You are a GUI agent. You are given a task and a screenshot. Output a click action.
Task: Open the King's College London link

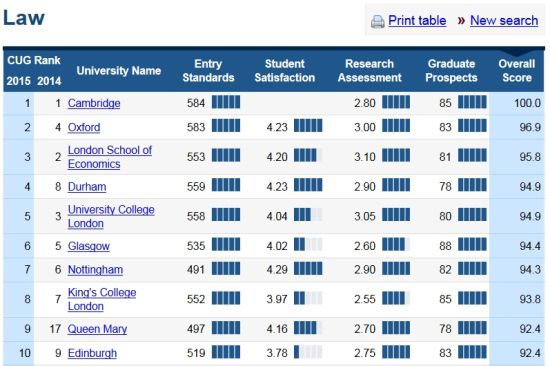pyautogui.click(x=102, y=299)
